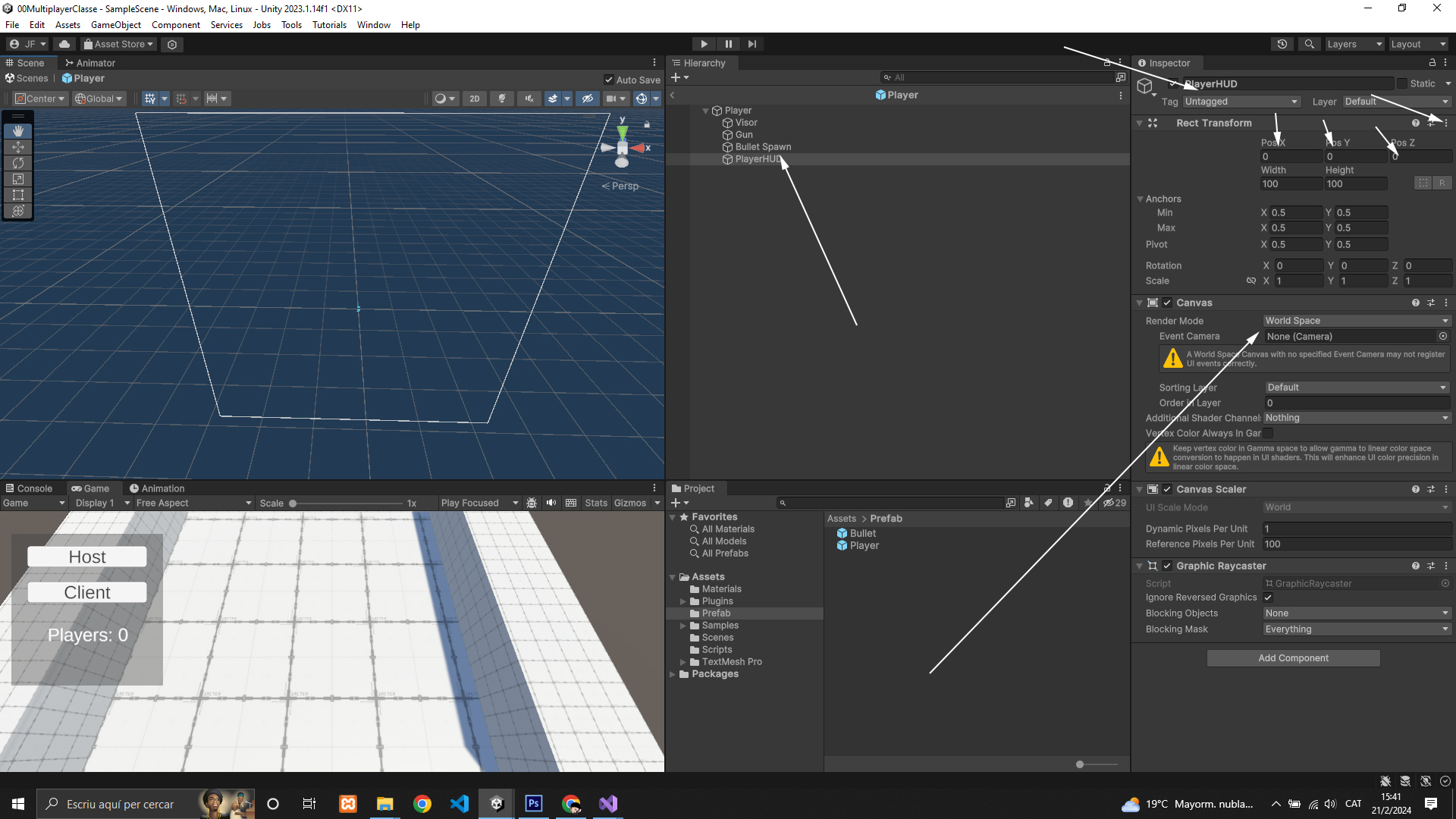Image resolution: width=1456 pixels, height=819 pixels.
Task: Disable the Canvas component checkbox
Action: (x=1167, y=303)
